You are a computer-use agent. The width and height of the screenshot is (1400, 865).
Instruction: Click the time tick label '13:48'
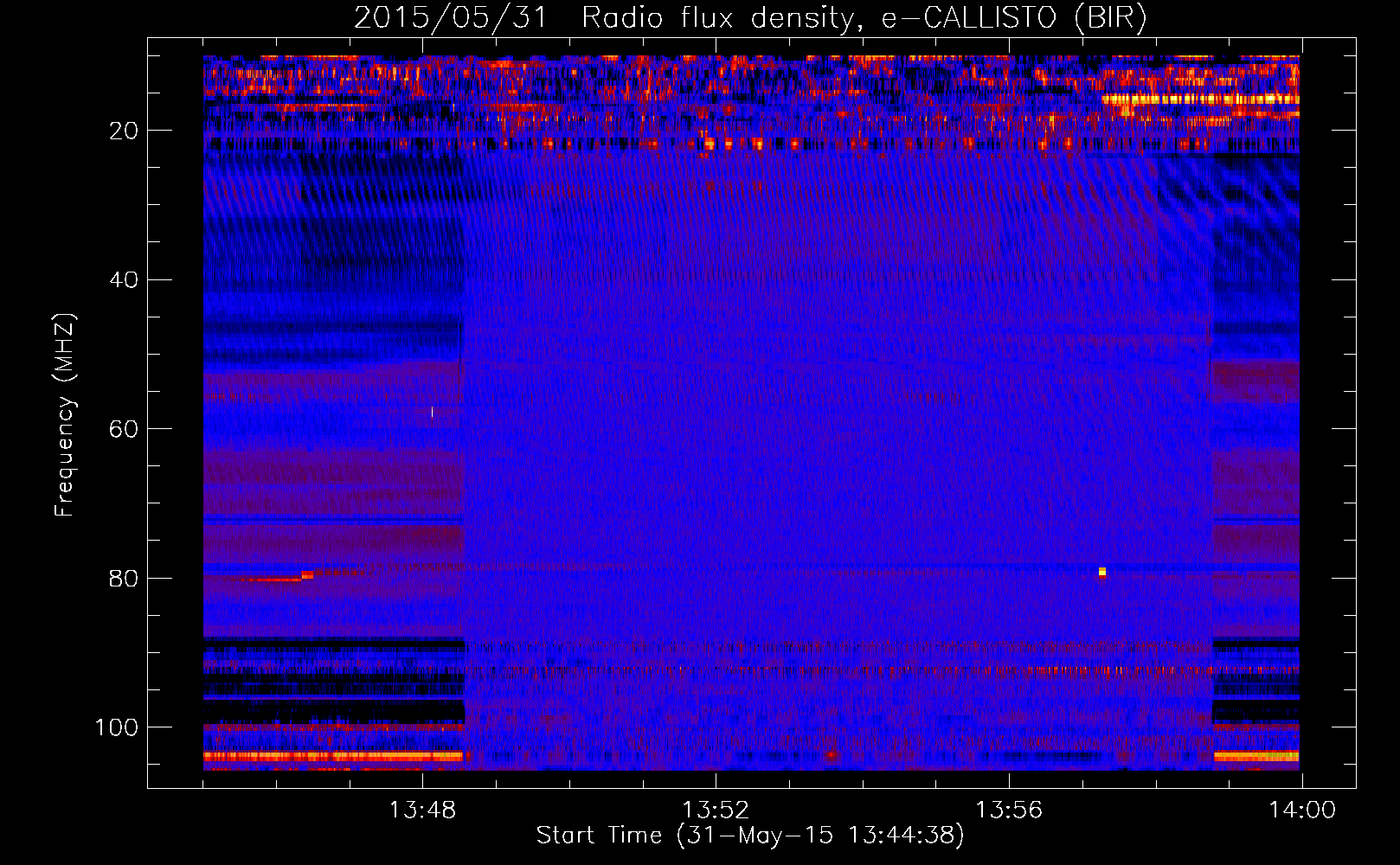[422, 811]
